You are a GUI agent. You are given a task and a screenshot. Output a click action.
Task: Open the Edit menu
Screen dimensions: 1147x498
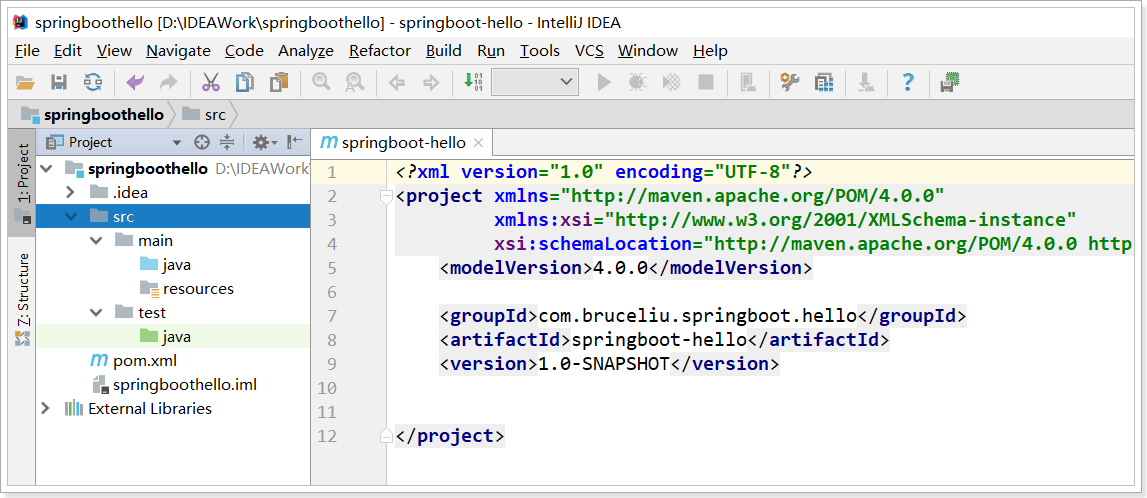(68, 50)
